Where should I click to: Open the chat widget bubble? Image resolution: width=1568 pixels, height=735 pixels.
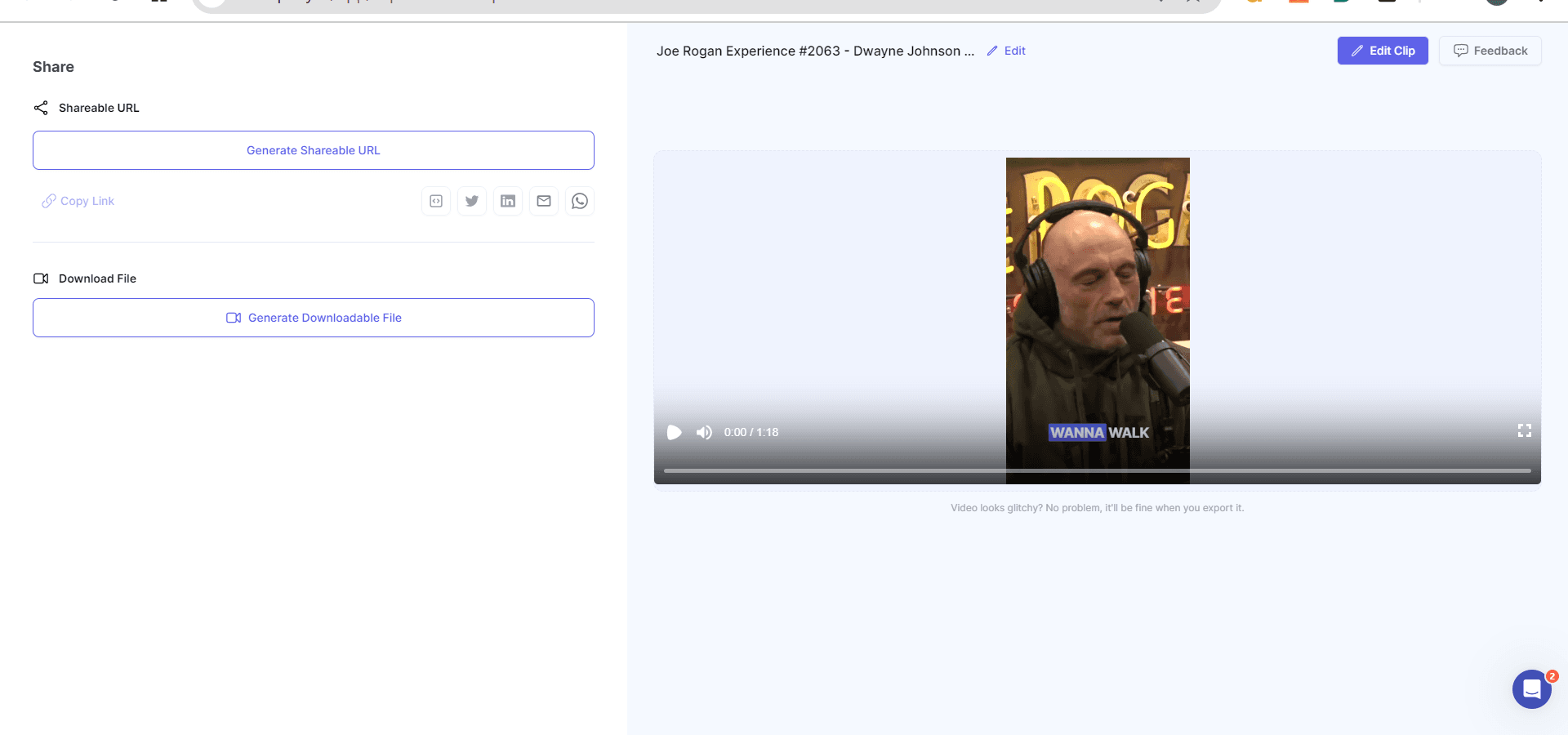(x=1531, y=689)
